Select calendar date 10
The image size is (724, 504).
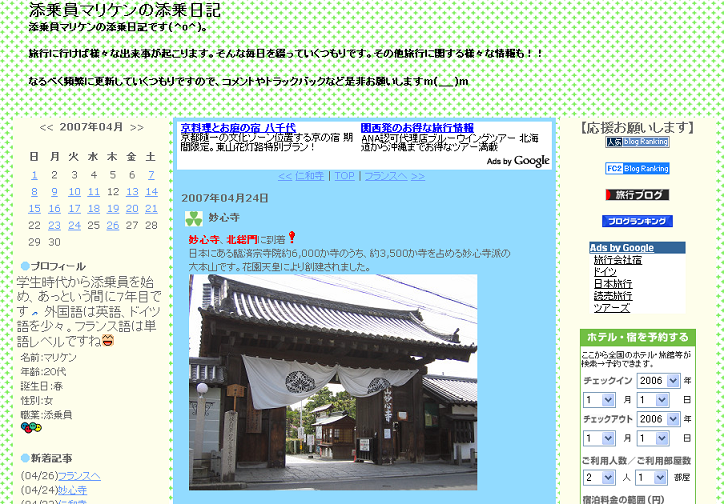74,192
